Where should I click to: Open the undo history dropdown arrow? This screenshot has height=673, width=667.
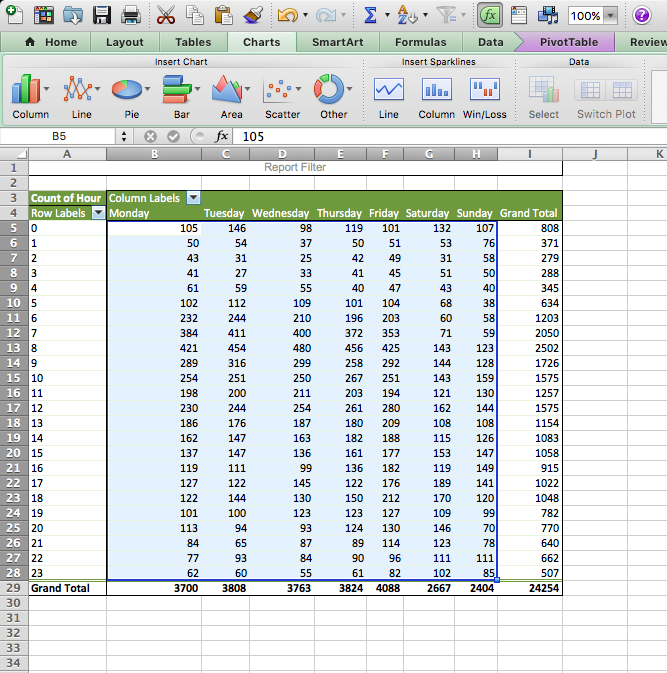pos(306,15)
